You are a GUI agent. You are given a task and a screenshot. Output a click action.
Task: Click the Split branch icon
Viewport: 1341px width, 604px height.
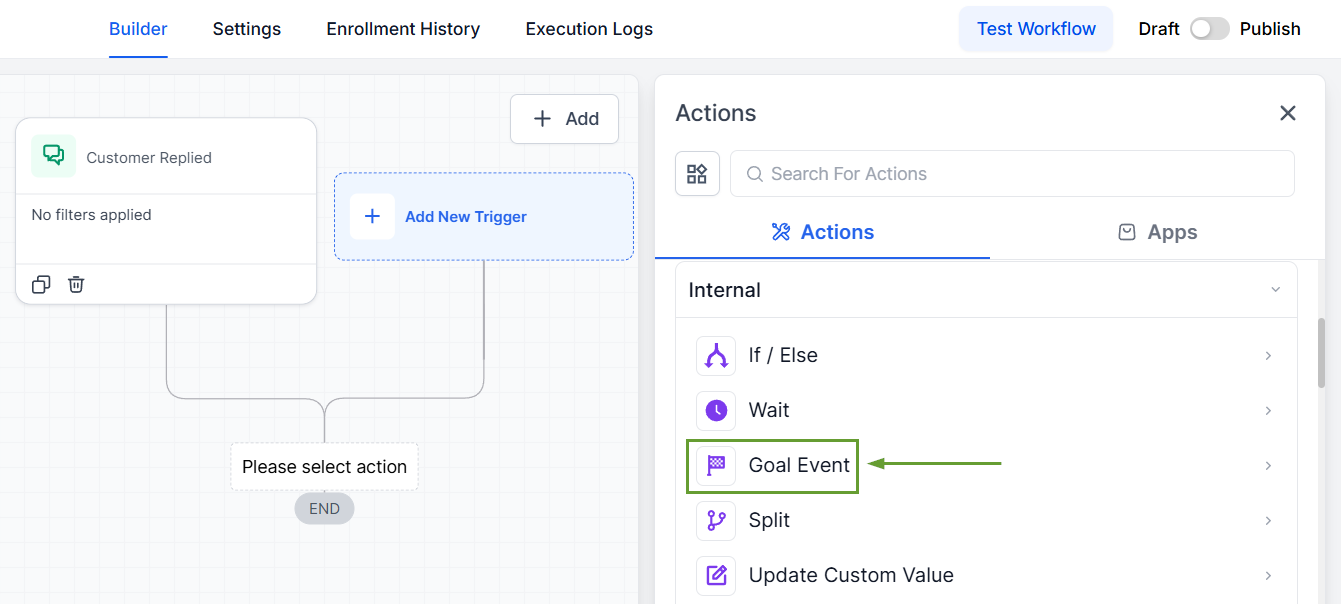click(x=716, y=521)
